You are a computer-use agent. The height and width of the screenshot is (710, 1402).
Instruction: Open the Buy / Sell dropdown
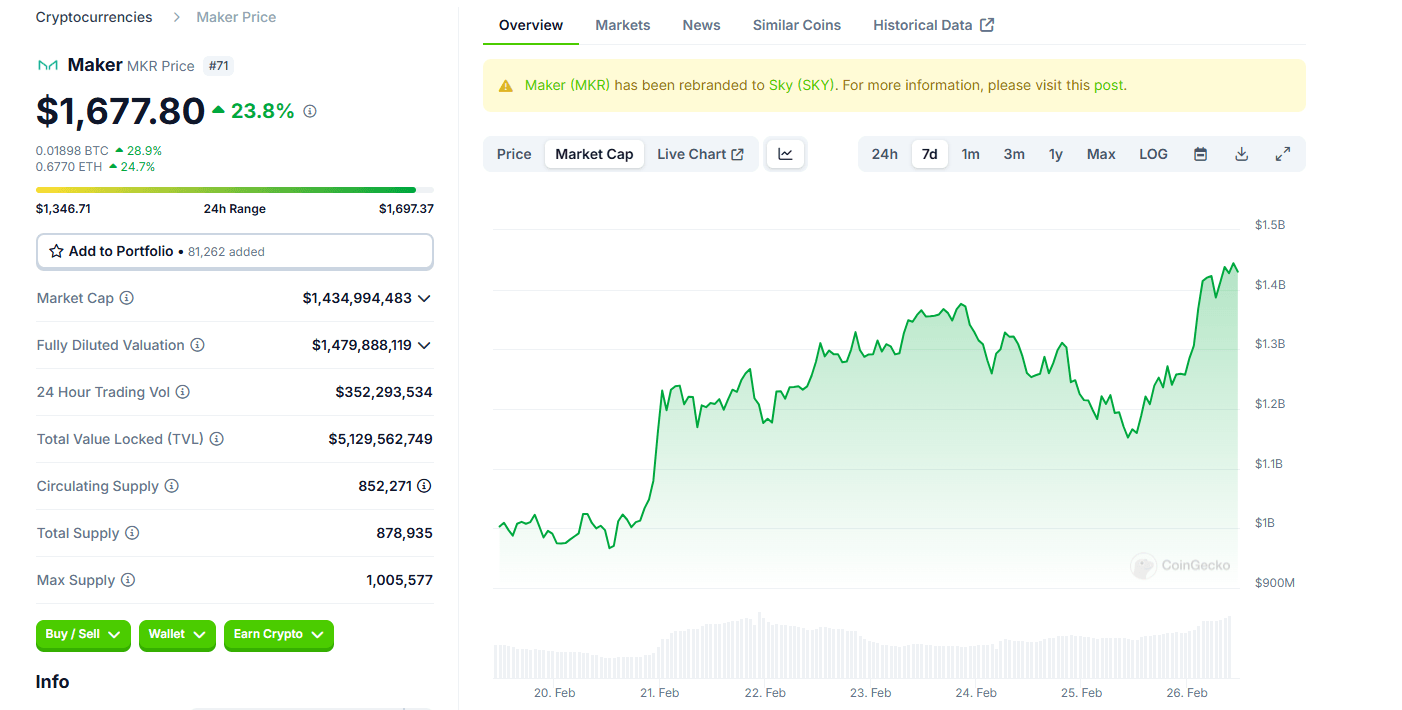[x=83, y=635]
